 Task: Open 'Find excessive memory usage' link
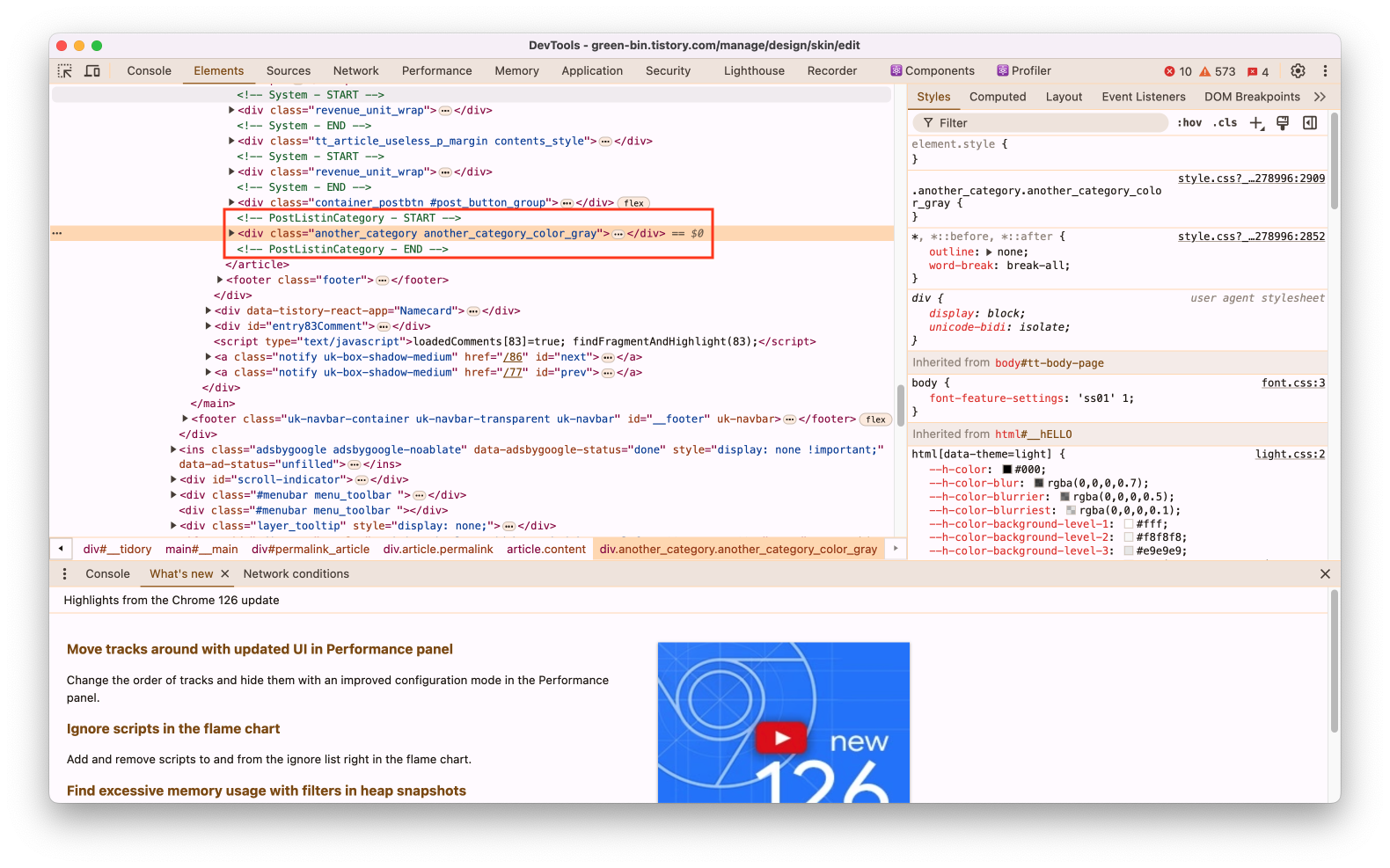(267, 791)
